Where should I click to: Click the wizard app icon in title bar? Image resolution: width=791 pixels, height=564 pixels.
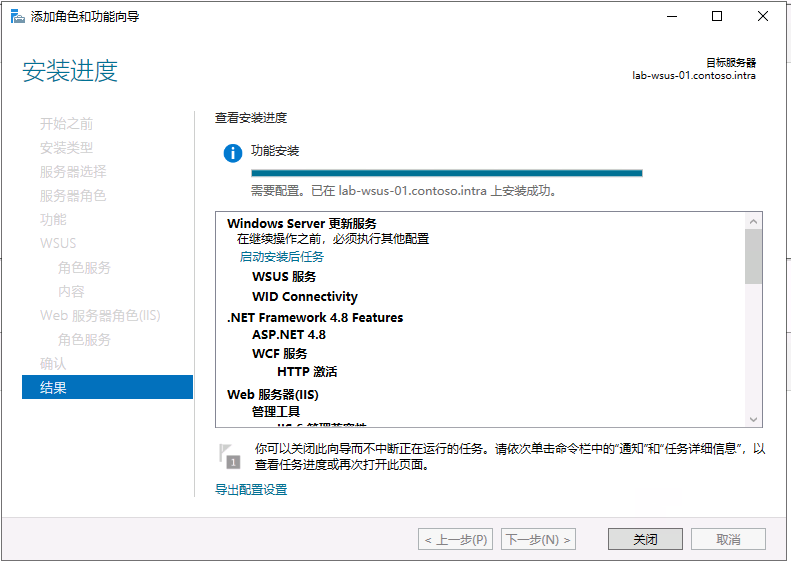tap(17, 17)
